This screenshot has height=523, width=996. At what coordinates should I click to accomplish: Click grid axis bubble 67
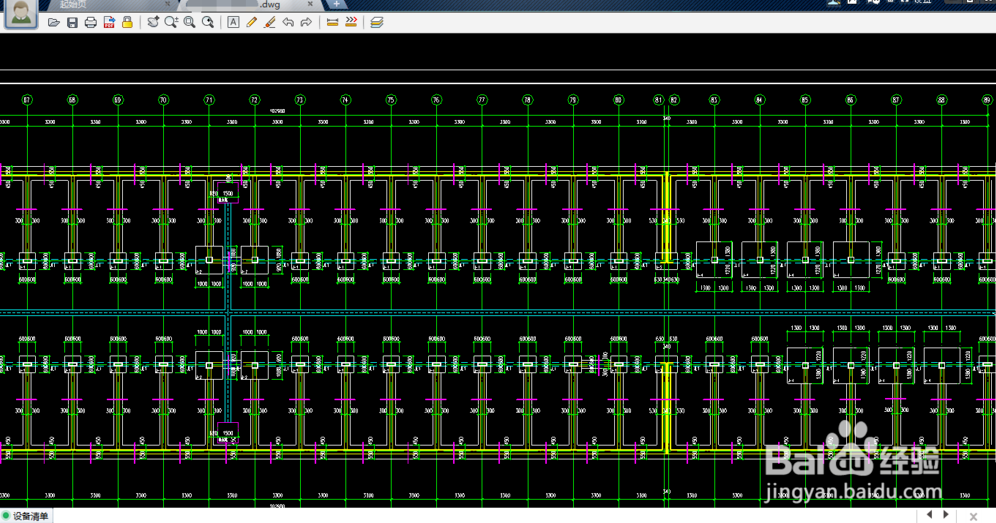(27, 100)
